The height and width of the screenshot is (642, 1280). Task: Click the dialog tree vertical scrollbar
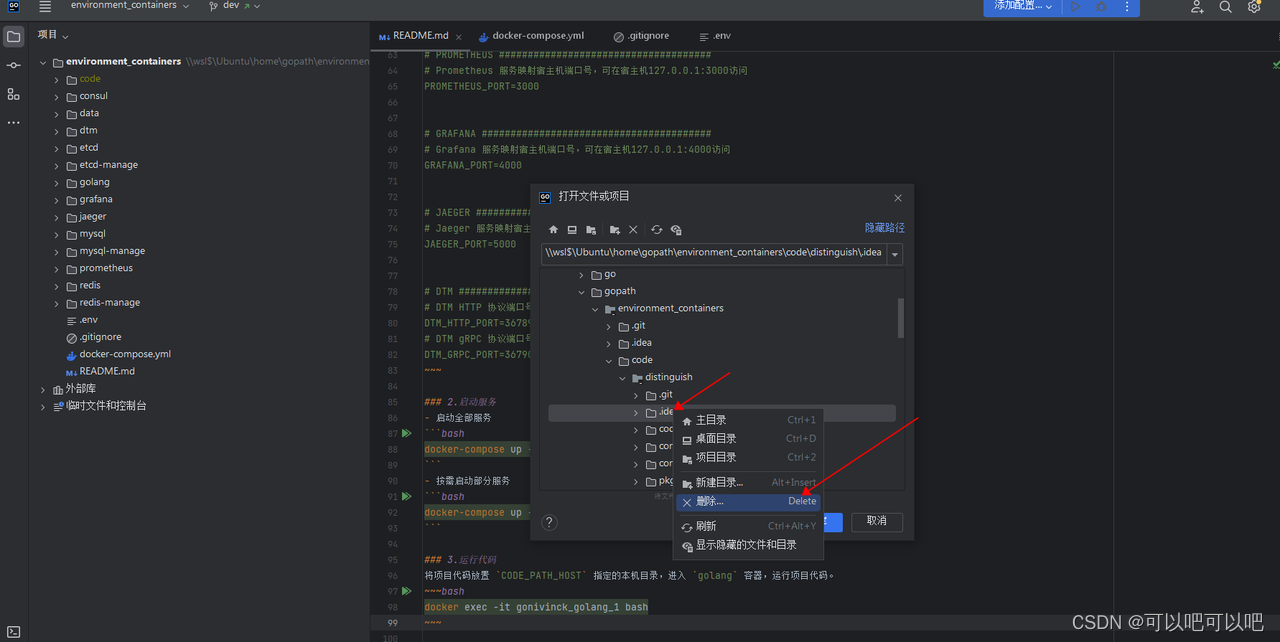tap(901, 318)
